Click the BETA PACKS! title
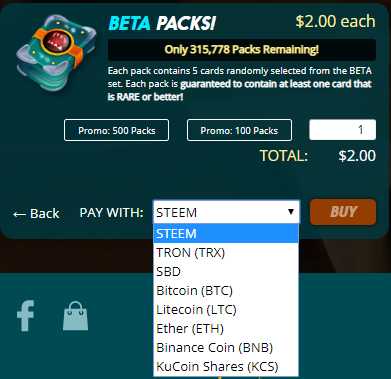The height and width of the screenshot is (379, 391). click(162, 23)
